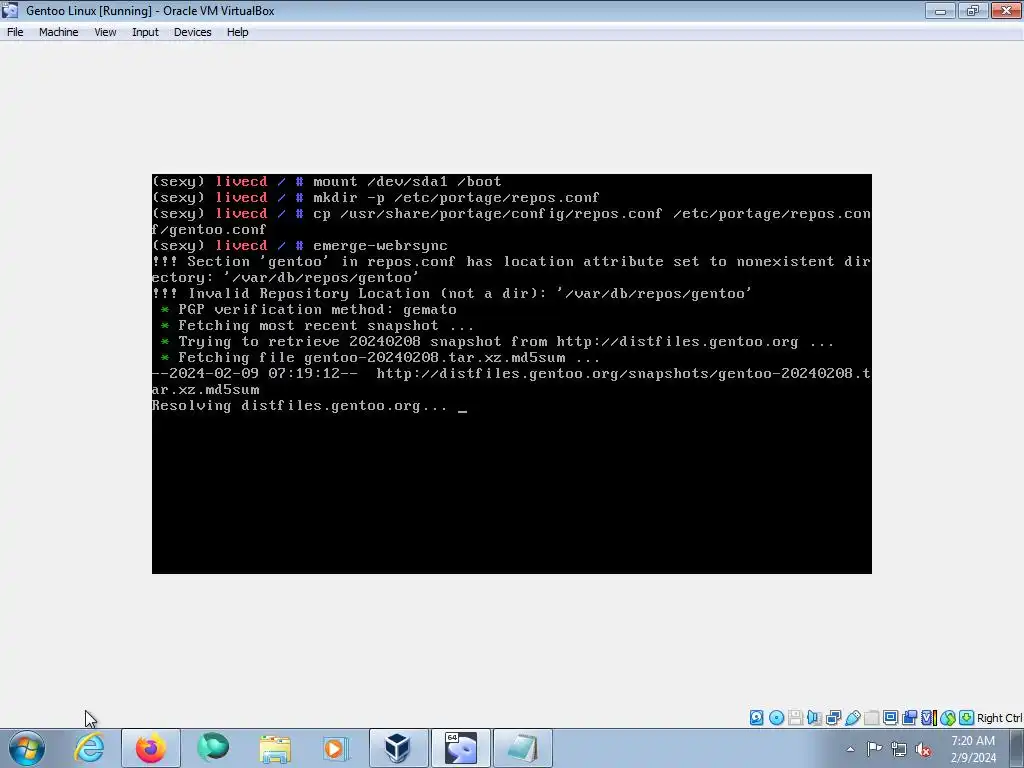Open Windows Media Player in taskbar
The height and width of the screenshot is (768, 1024).
coord(335,748)
